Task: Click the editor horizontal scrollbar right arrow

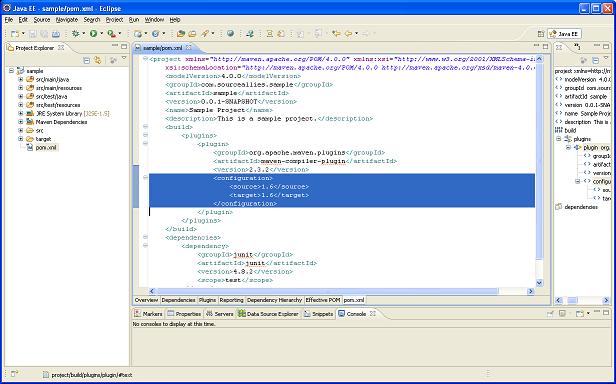Action: tap(531, 291)
